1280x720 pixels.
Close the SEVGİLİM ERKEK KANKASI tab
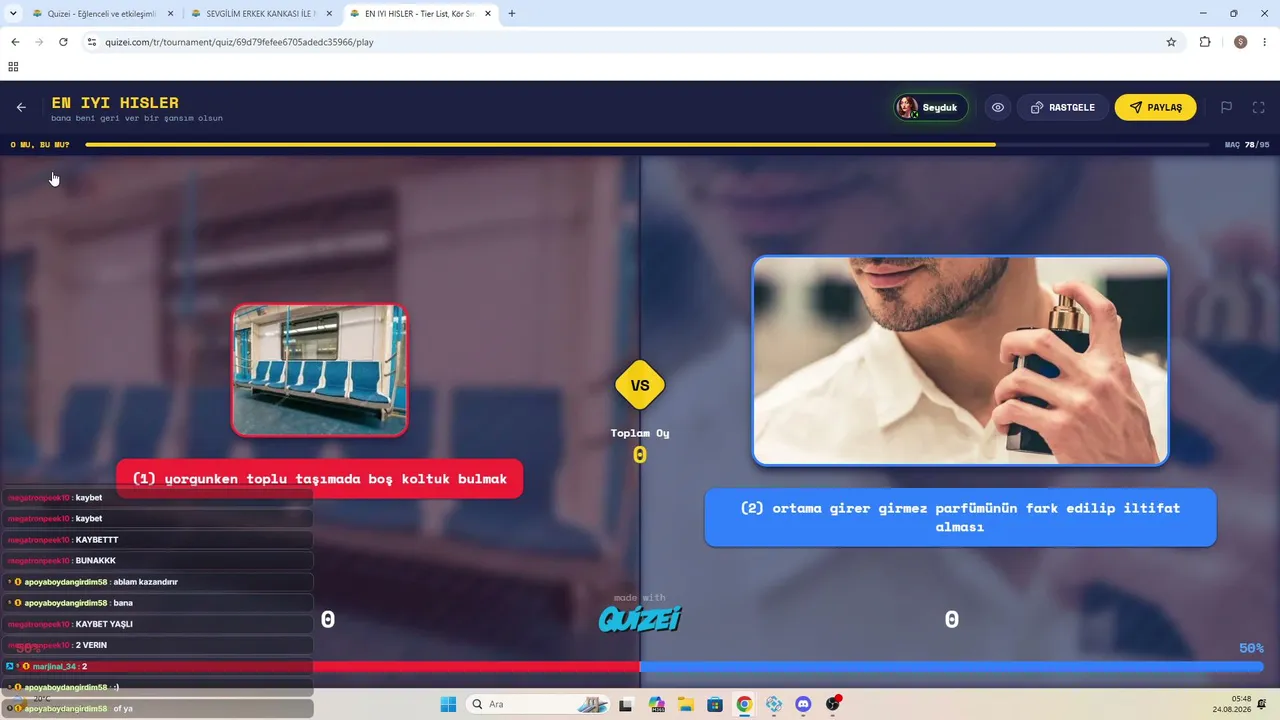[x=328, y=14]
